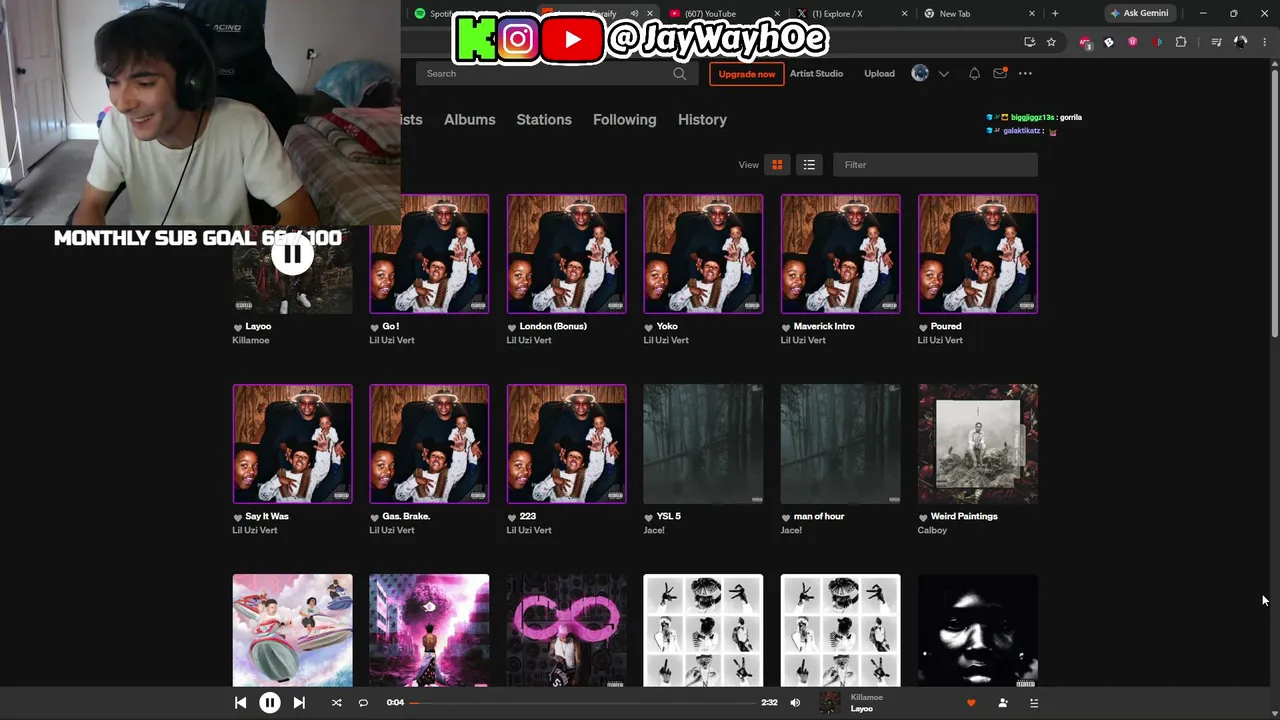Viewport: 1280px width, 720px height.
Task: Click the Upgrade now button
Action: click(747, 74)
